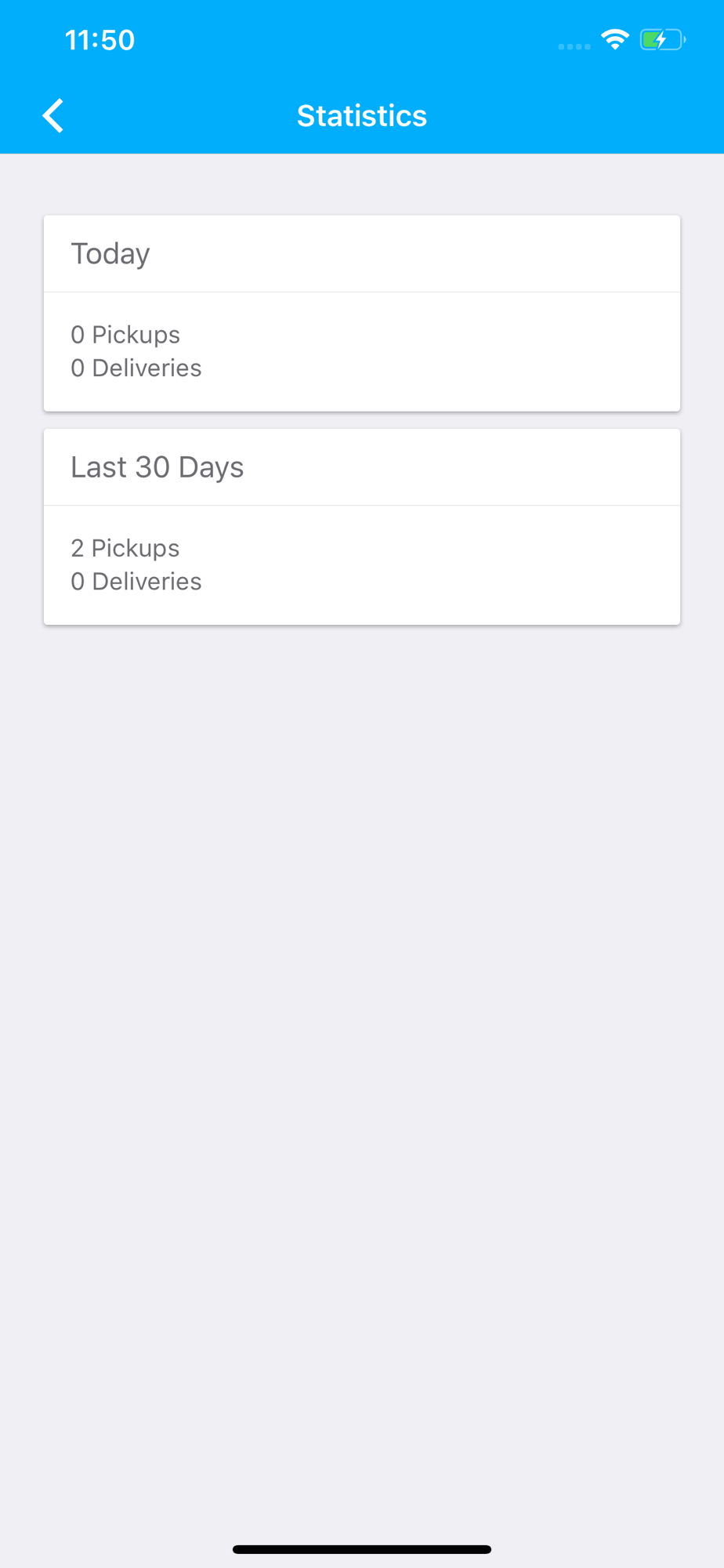
Task: Select the Last 30 Days header
Action: pyautogui.click(x=157, y=467)
